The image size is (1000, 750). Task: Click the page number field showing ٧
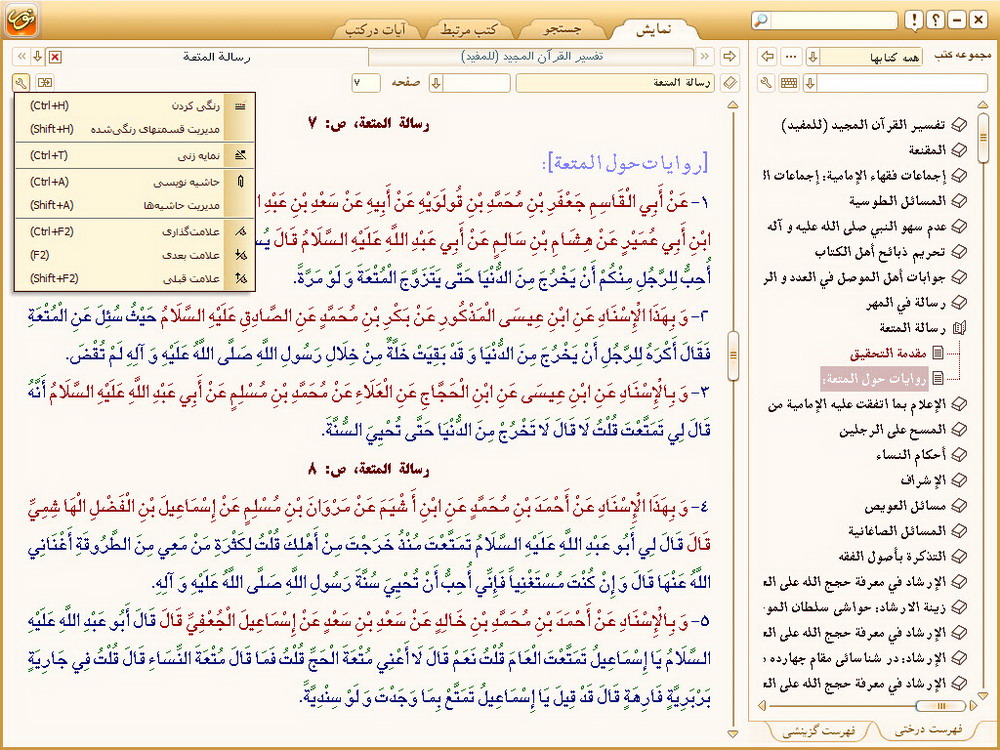[366, 83]
